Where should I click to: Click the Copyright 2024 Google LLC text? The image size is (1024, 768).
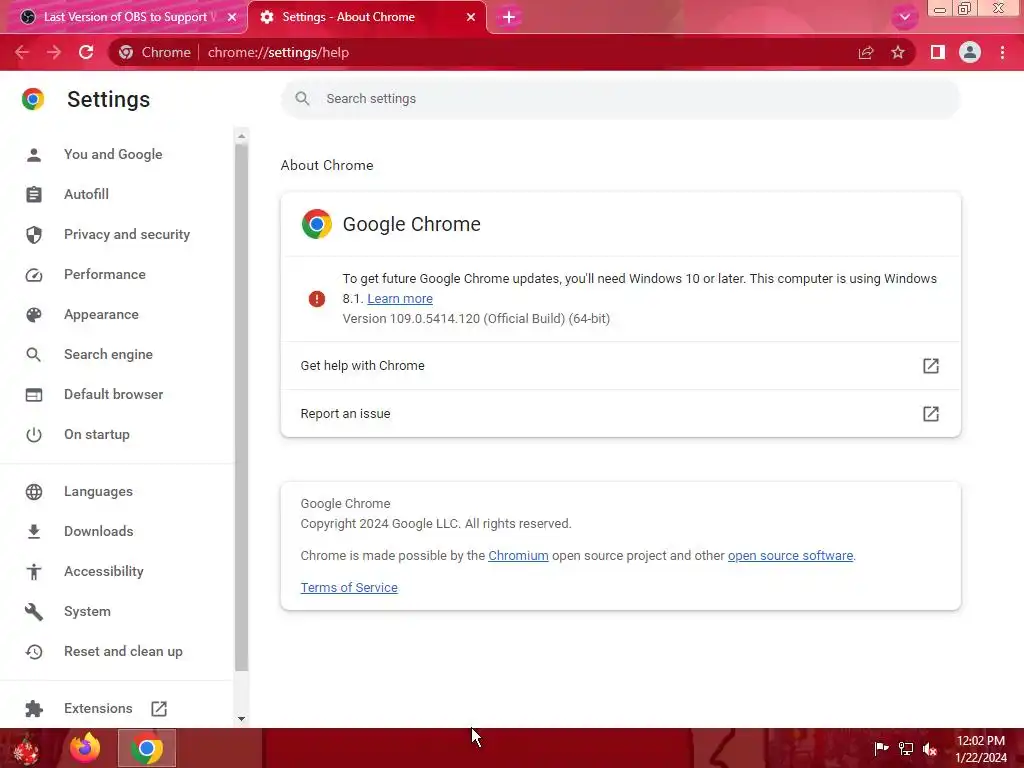pos(436,524)
